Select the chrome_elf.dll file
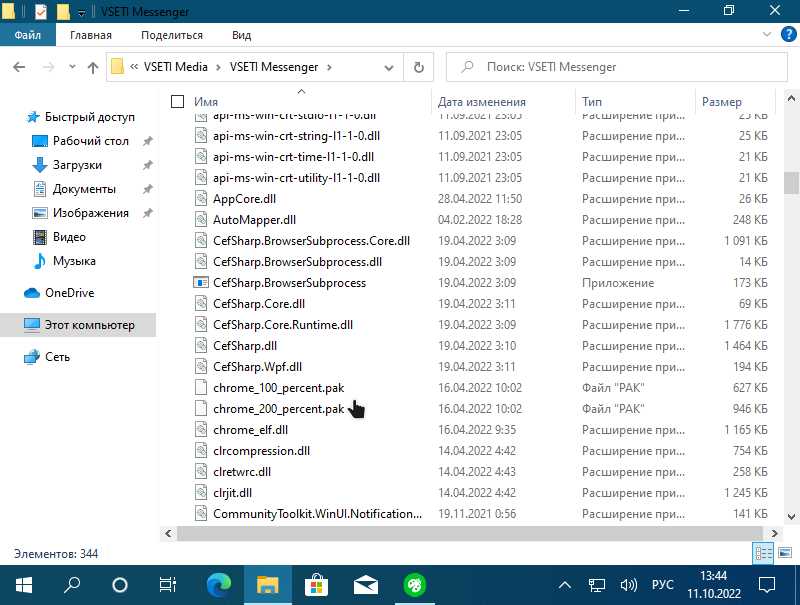 251,430
